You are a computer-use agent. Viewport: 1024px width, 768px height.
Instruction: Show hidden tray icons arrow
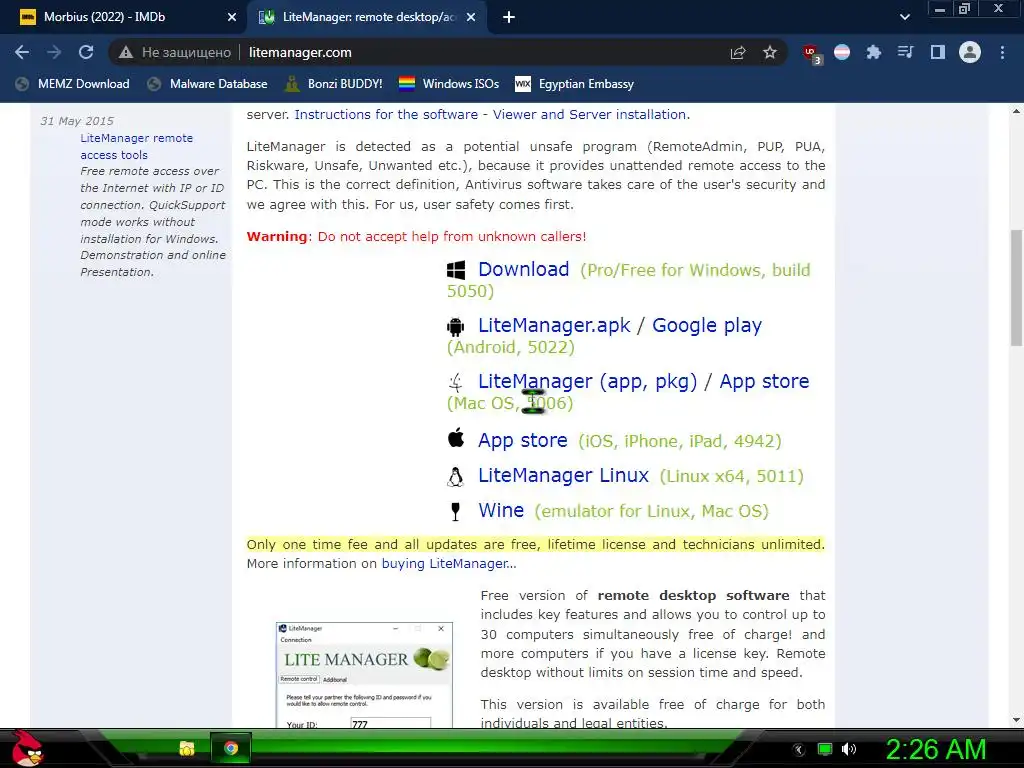point(799,750)
